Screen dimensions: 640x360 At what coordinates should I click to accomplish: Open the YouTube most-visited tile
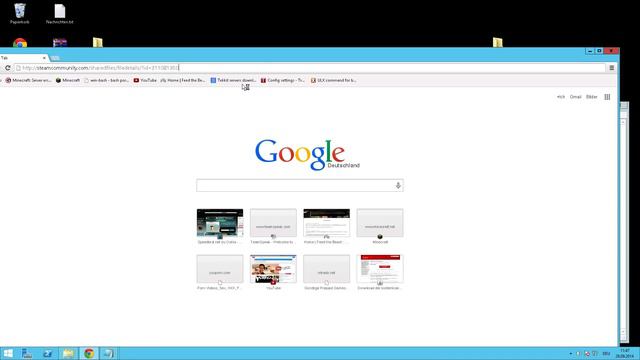[273, 272]
